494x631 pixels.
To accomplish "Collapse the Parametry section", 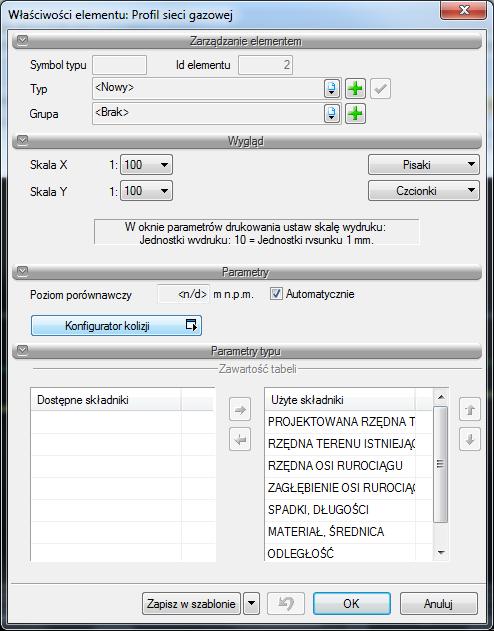I will click(23, 271).
